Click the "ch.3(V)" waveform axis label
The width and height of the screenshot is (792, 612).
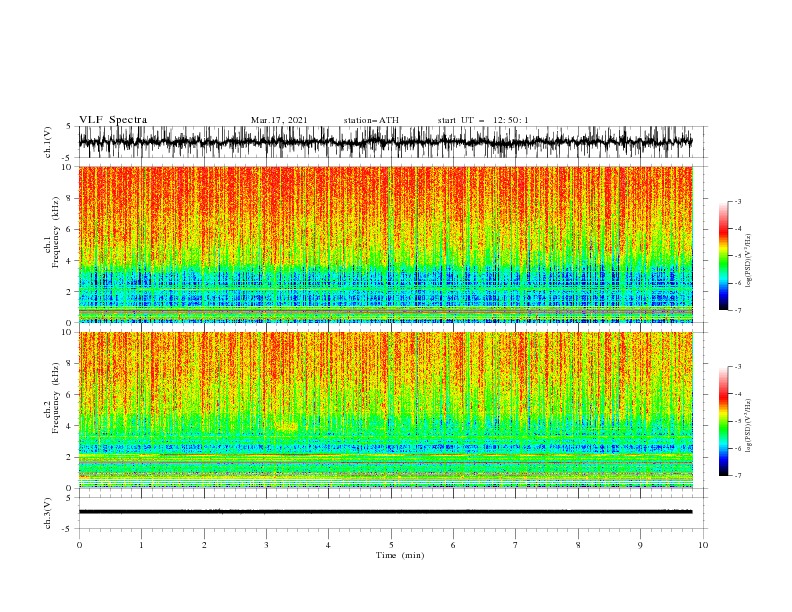coord(48,513)
